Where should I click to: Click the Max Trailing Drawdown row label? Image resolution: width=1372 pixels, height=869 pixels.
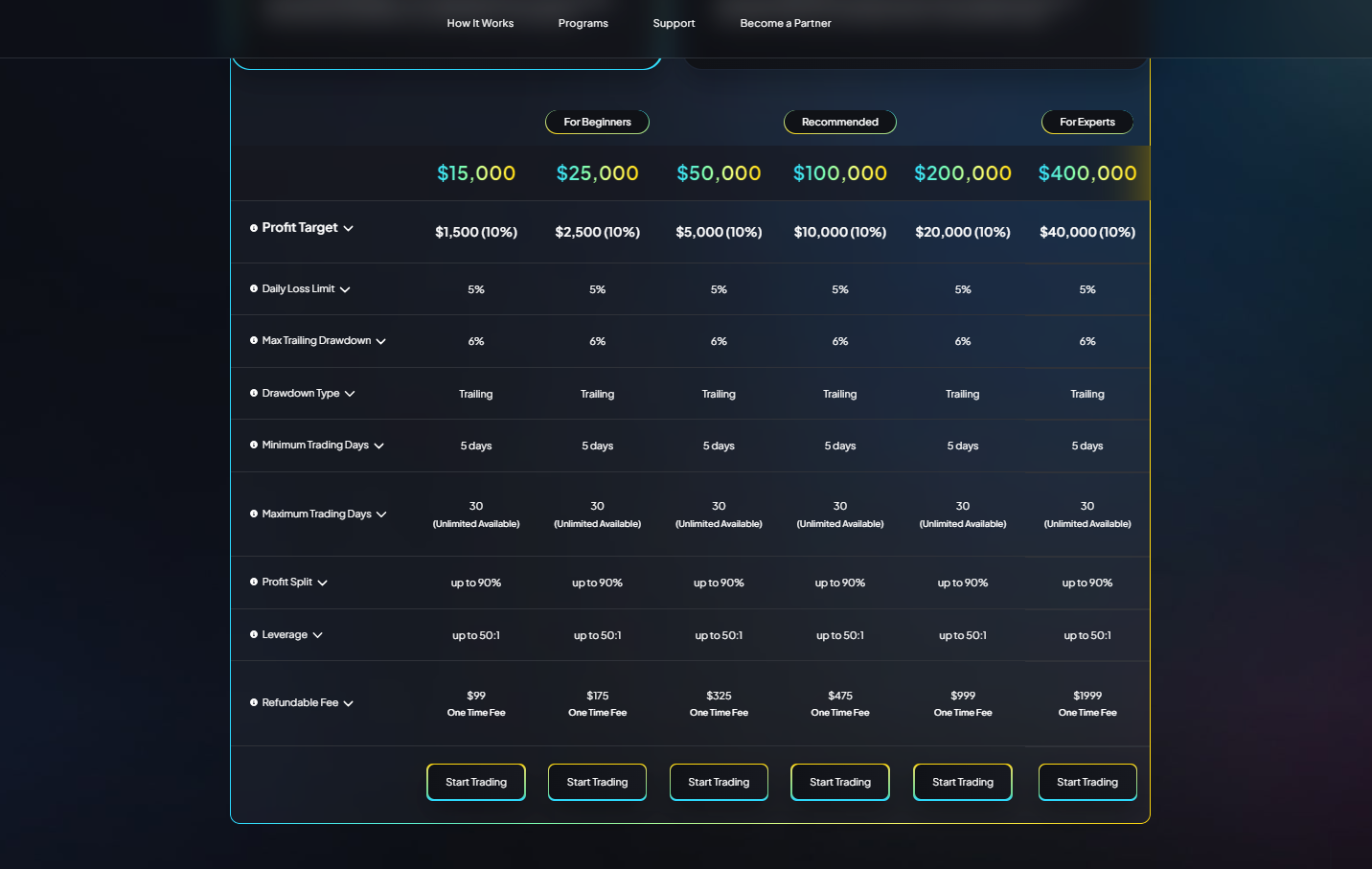316,340
